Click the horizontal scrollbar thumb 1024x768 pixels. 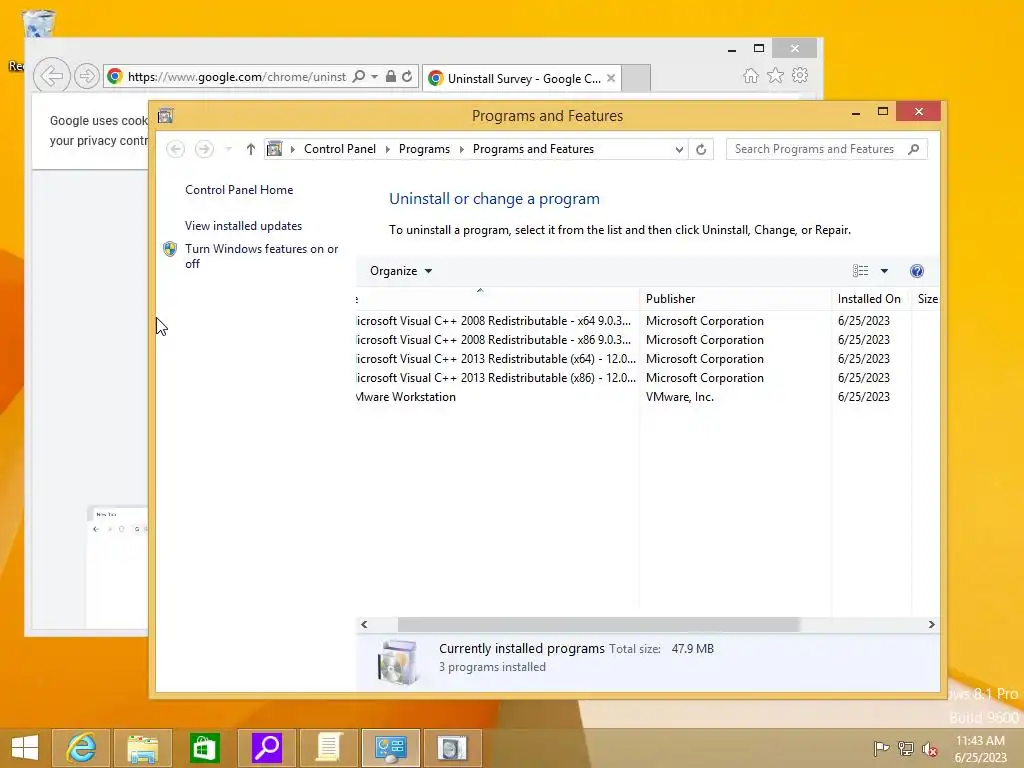[x=598, y=624]
